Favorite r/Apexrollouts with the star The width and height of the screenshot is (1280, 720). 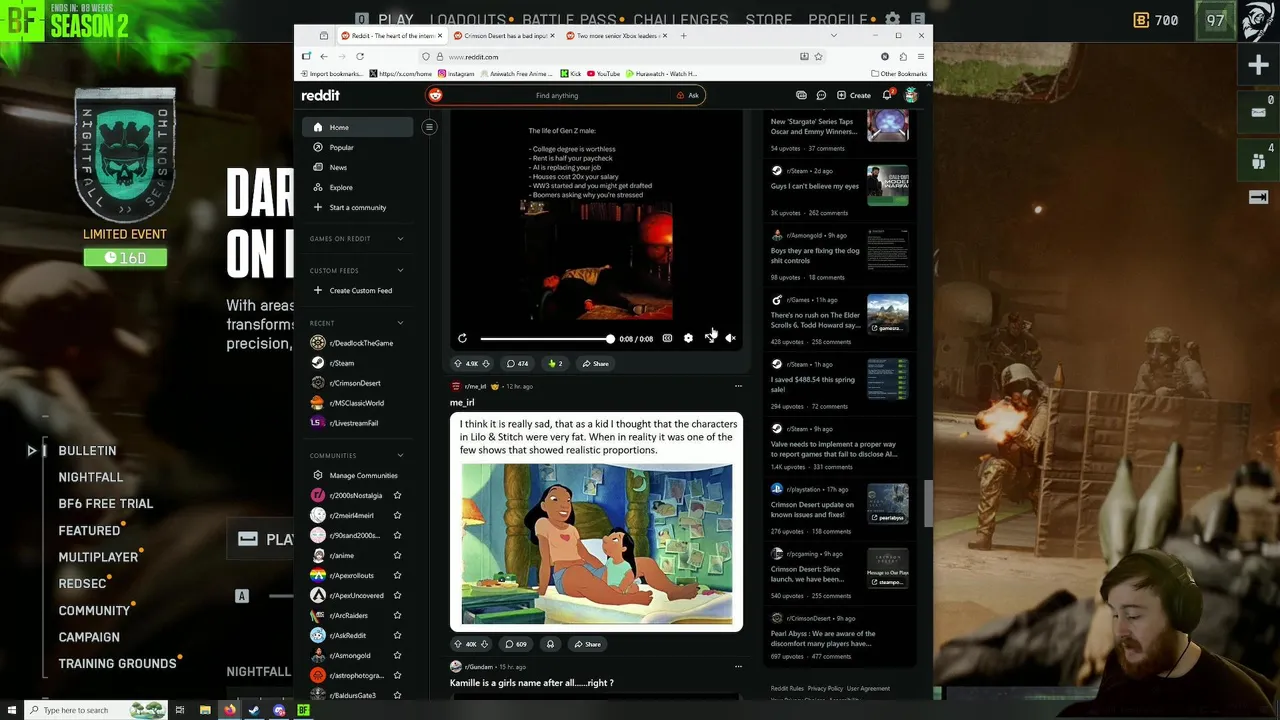pos(397,575)
